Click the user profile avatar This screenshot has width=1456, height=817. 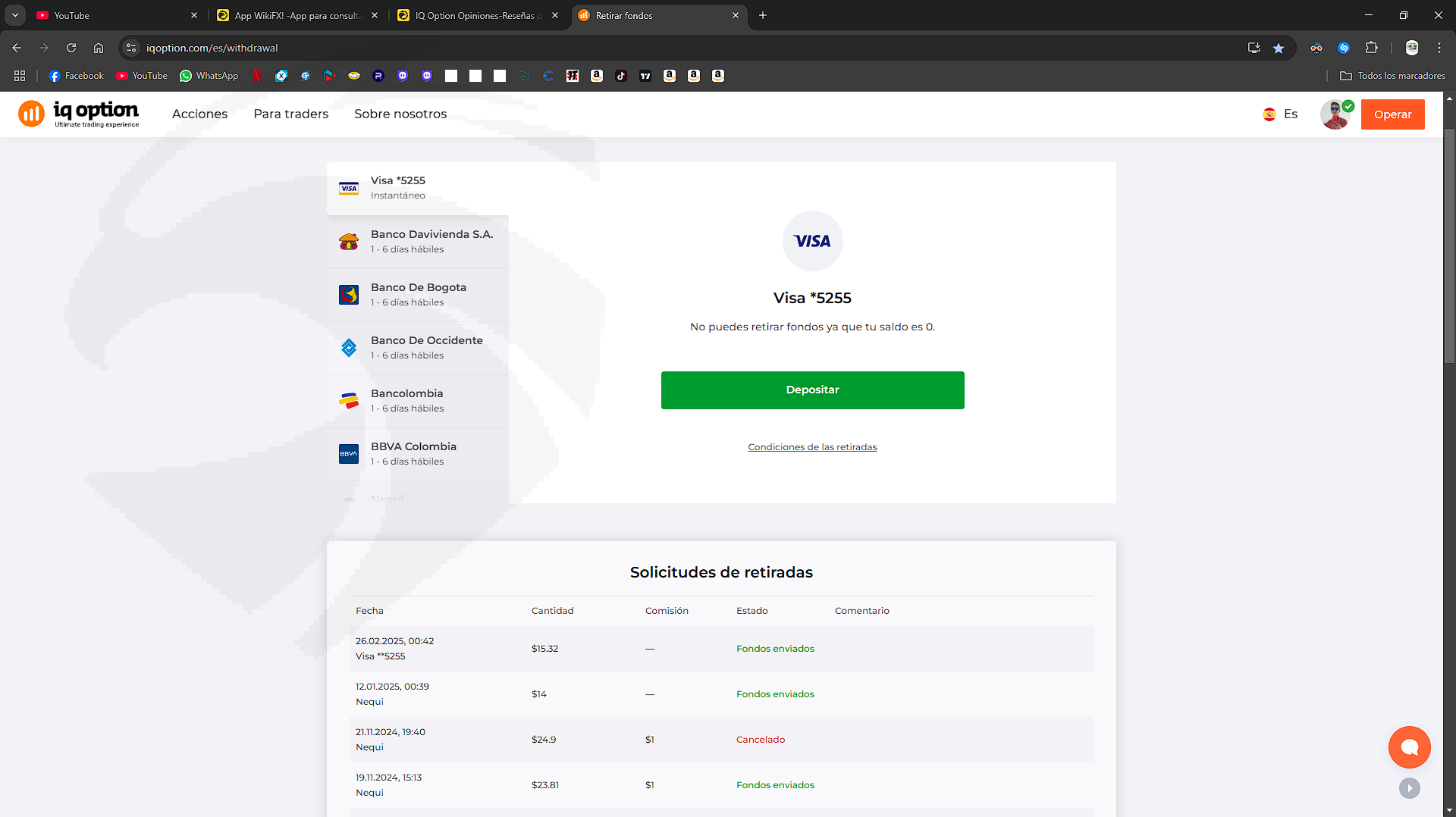[1335, 114]
